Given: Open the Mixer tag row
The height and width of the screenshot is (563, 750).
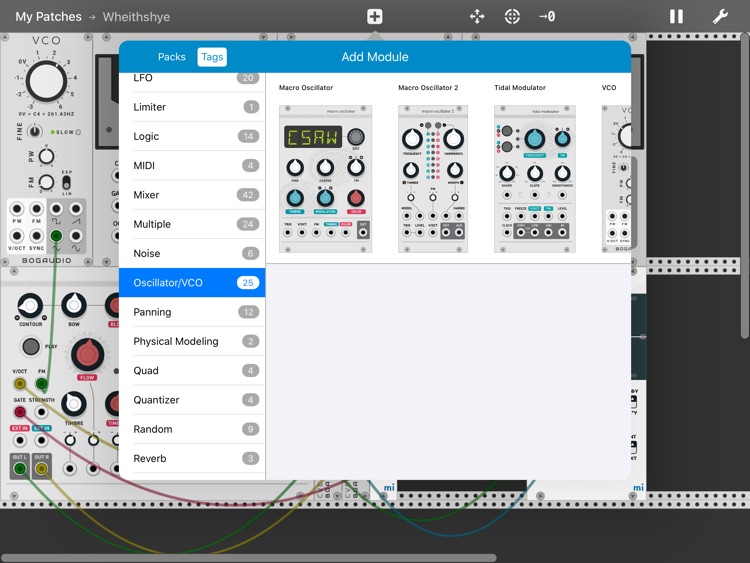Looking at the screenshot, I should click(192, 195).
